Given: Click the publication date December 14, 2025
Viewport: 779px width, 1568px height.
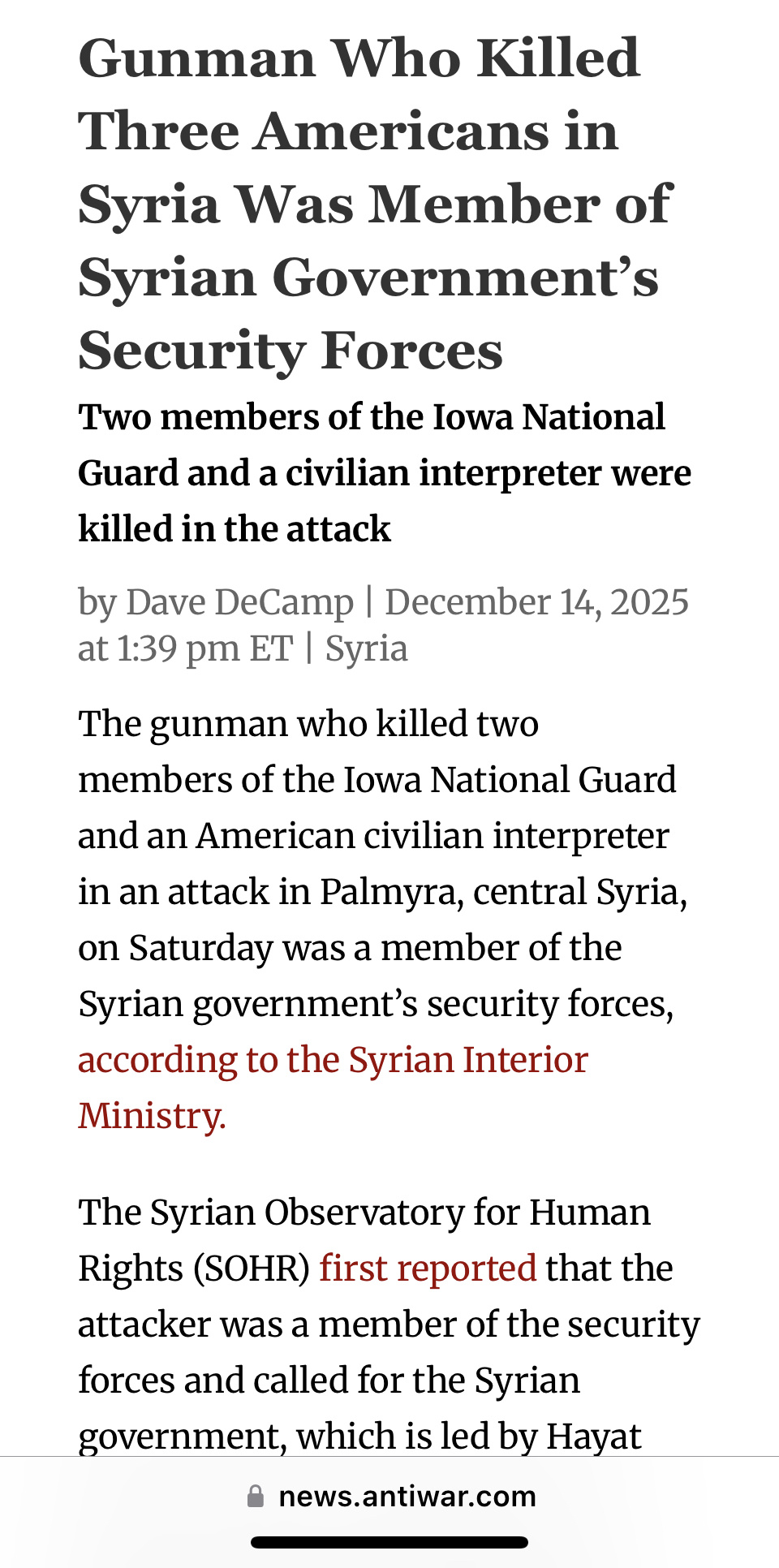Looking at the screenshot, I should (x=536, y=602).
